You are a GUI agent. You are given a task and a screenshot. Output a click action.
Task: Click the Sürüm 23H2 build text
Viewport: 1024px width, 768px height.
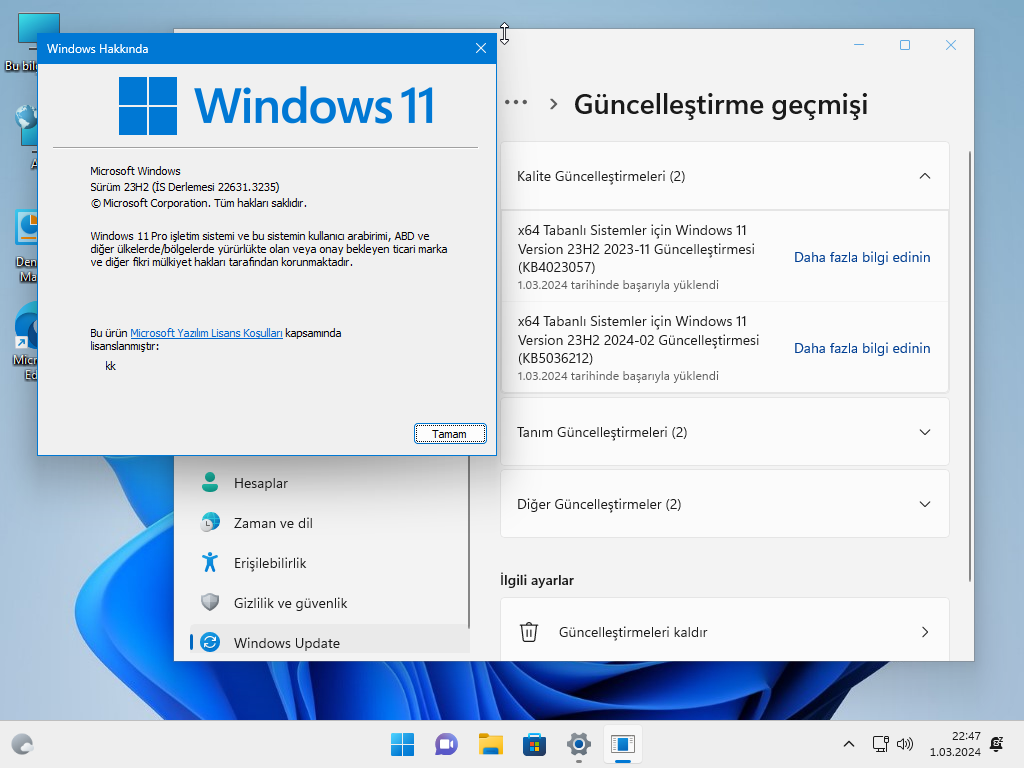point(185,187)
